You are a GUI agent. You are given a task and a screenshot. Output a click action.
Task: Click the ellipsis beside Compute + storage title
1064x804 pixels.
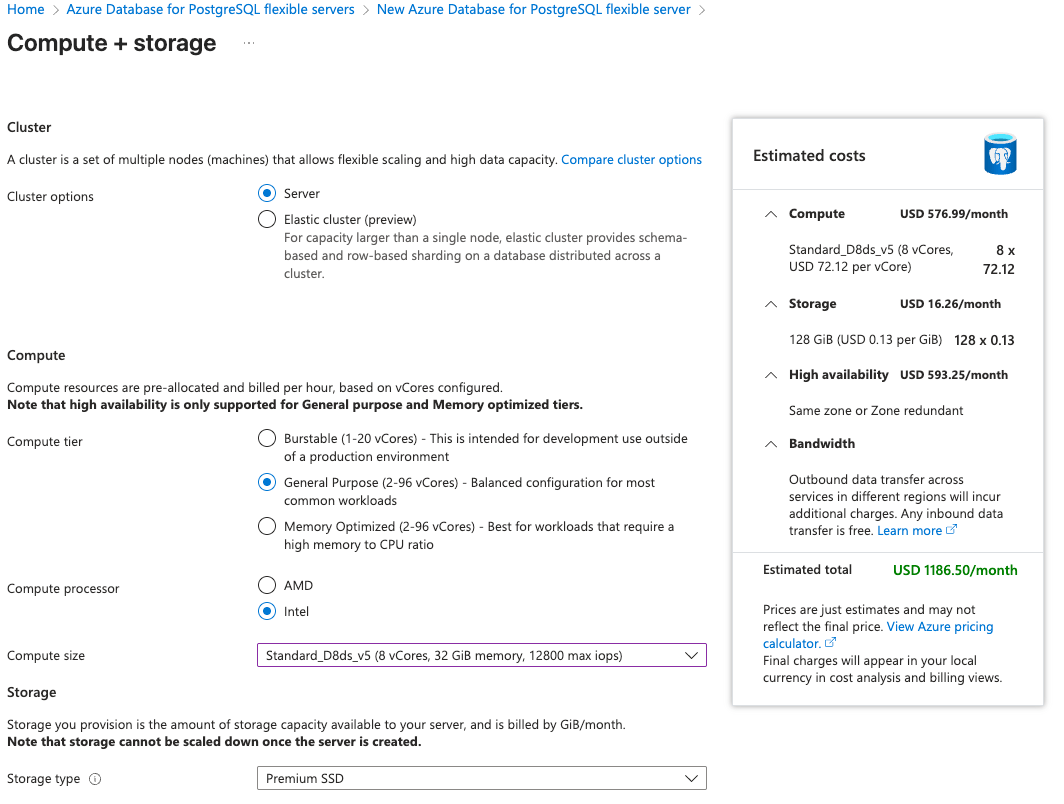point(249,43)
